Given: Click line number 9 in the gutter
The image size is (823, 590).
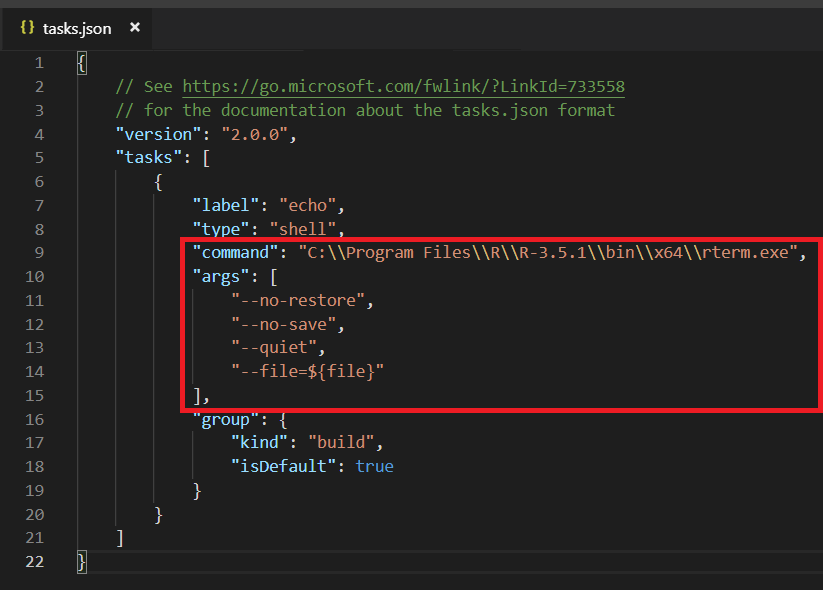Looking at the screenshot, I should pos(38,252).
